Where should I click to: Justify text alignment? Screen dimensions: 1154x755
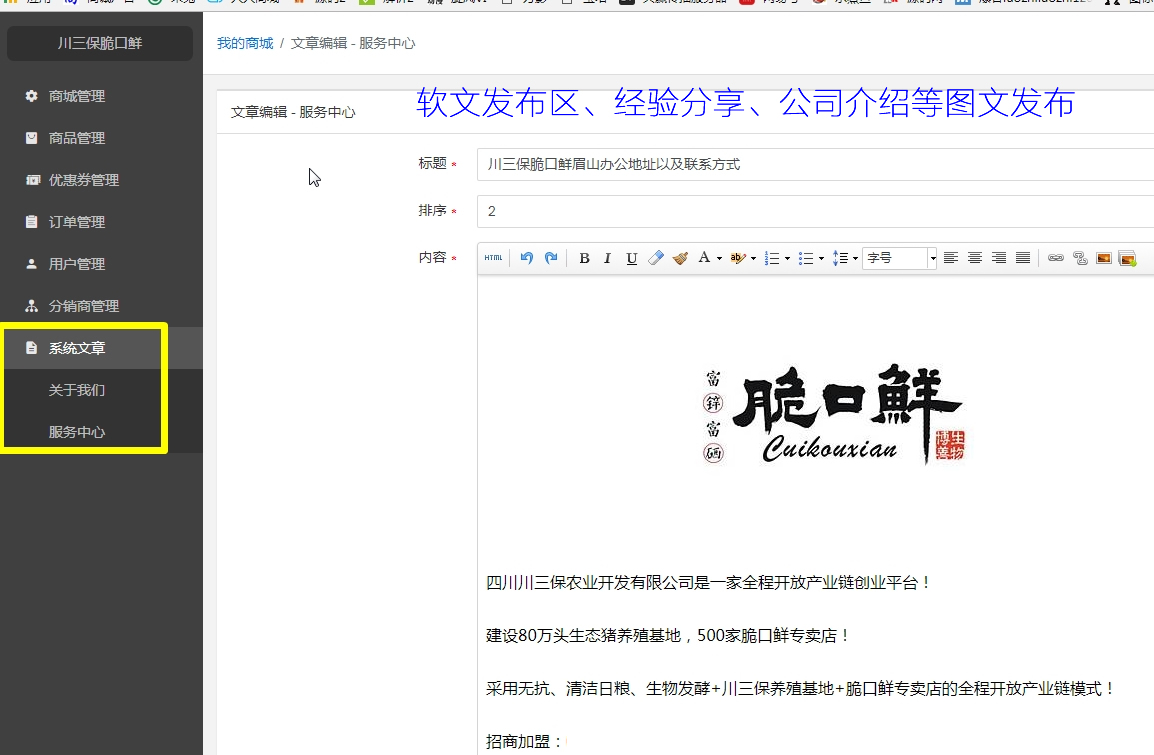1023,258
